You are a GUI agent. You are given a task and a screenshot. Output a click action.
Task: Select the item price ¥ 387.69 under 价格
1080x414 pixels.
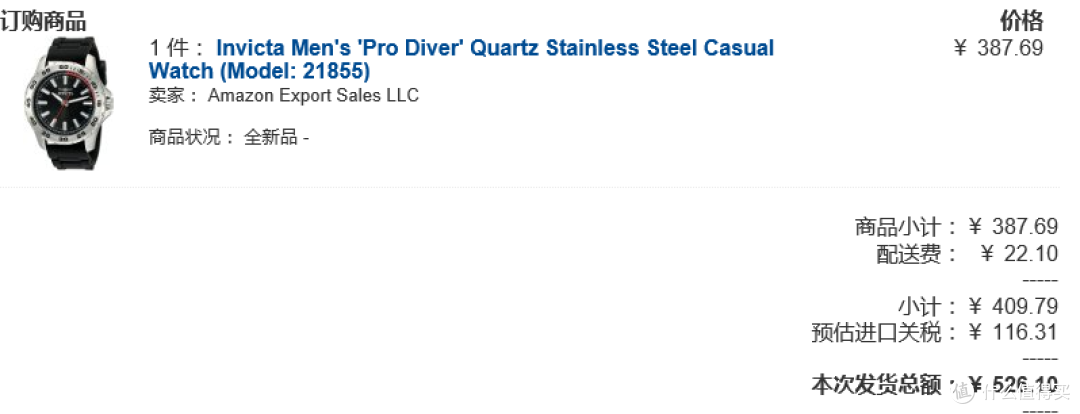998,48
